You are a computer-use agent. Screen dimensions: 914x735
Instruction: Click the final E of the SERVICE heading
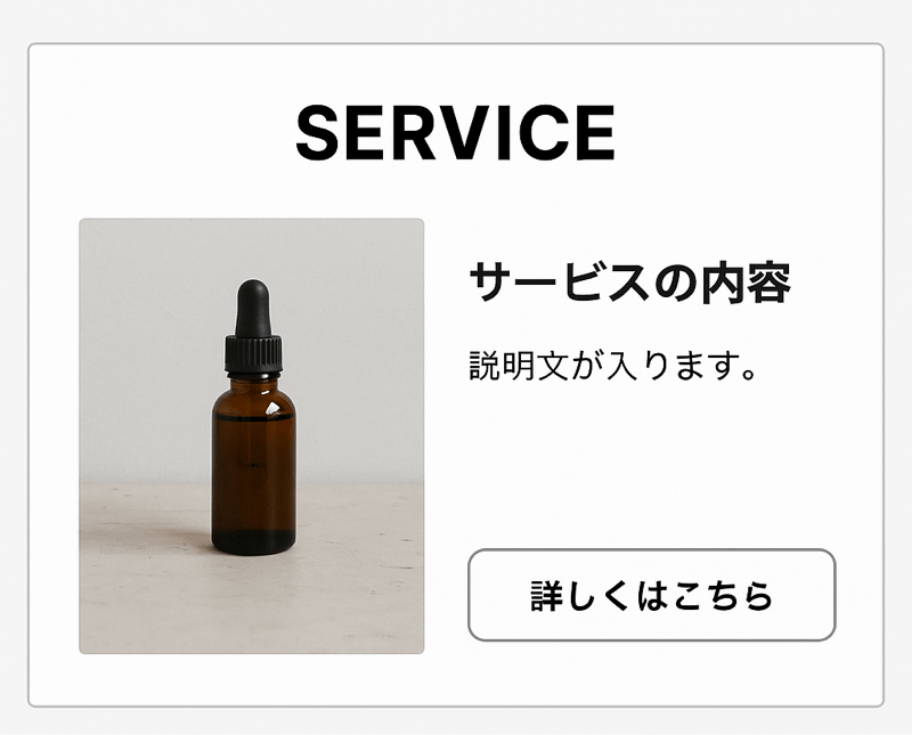click(x=596, y=133)
